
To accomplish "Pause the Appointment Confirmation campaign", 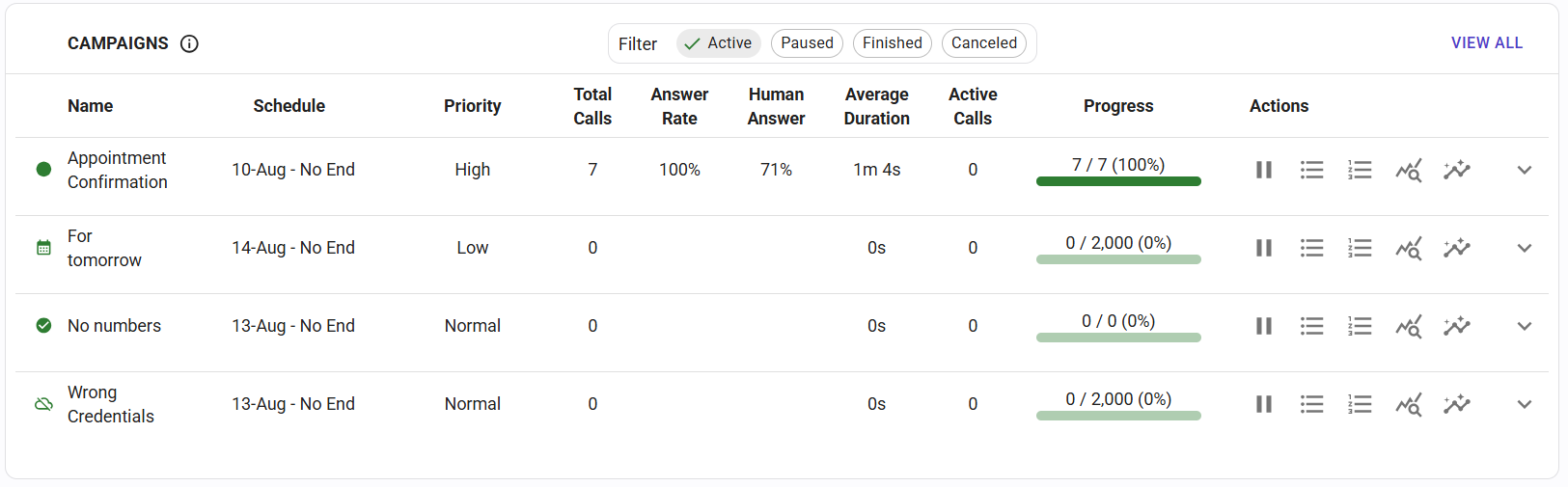I will click(x=1263, y=170).
